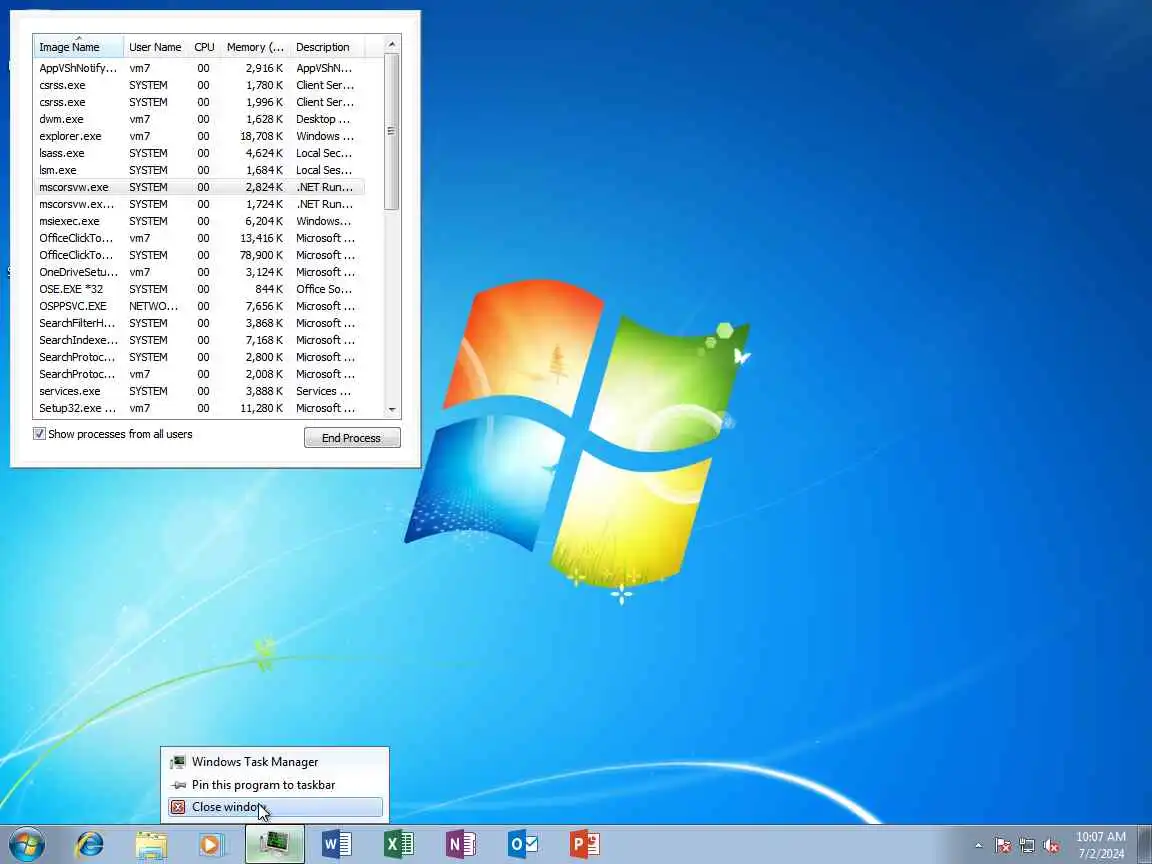The width and height of the screenshot is (1152, 864).
Task: Select the SearchFilterHost process row
Action: (198, 323)
